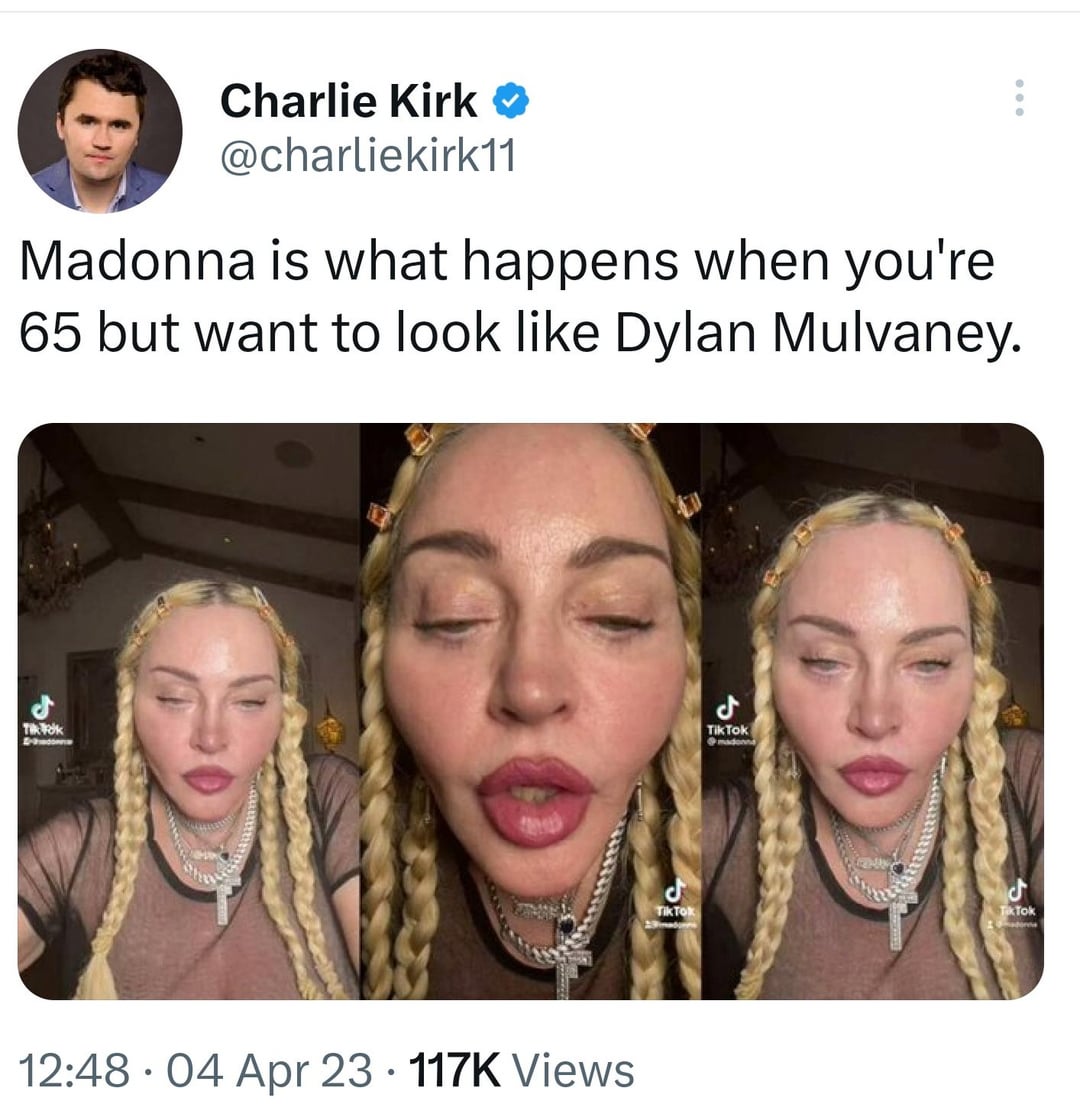The image size is (1080, 1117).
Task: View the left photo in the tweet
Action: (x=189, y=711)
